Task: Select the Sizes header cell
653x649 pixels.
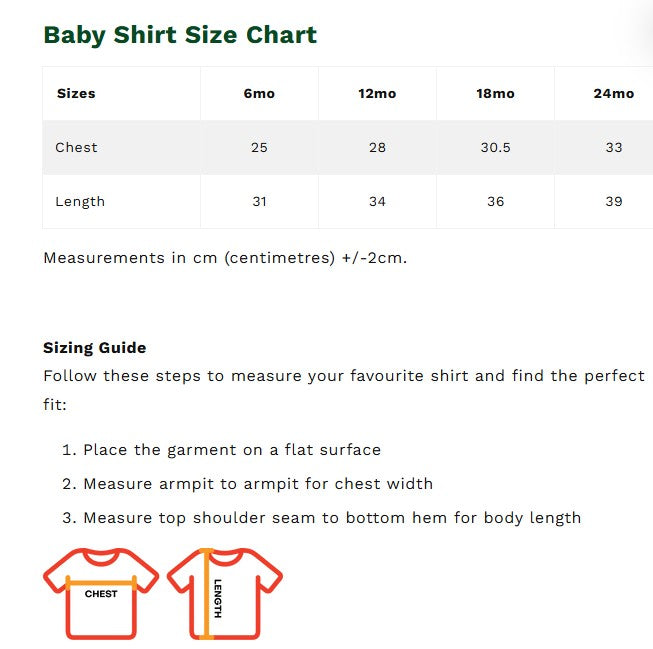Action: 76,94
